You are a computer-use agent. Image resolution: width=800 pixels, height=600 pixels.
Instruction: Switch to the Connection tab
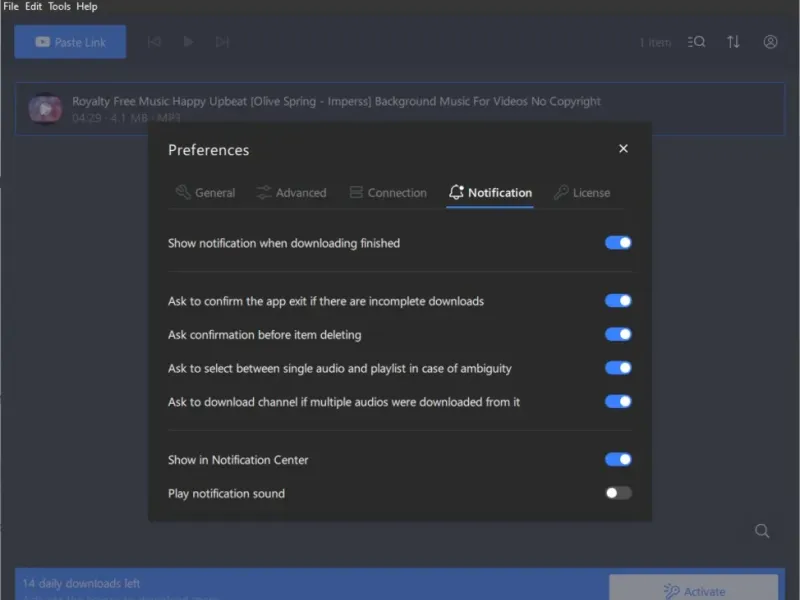pyautogui.click(x=388, y=193)
